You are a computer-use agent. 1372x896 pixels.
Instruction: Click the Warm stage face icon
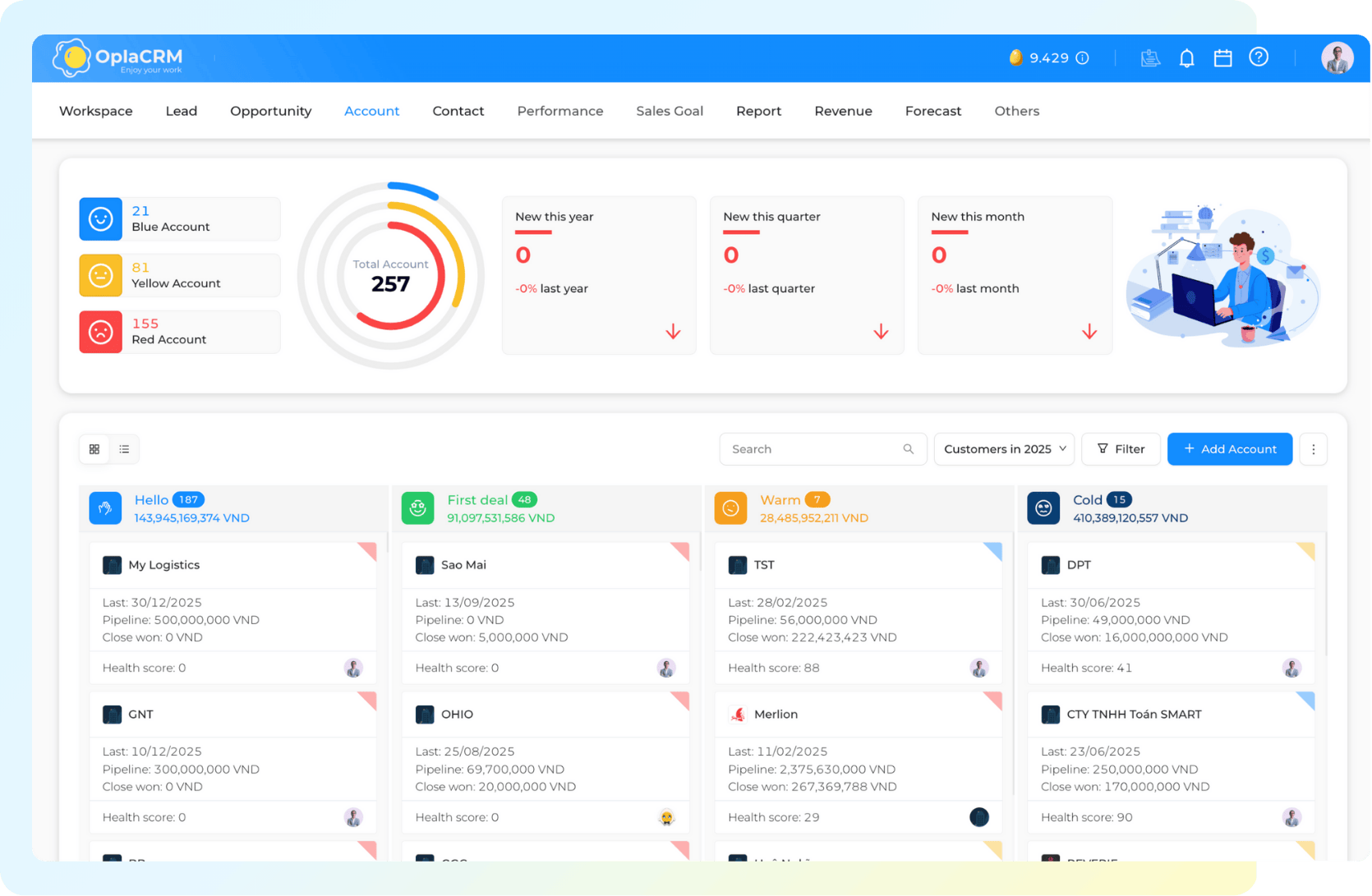click(730, 508)
